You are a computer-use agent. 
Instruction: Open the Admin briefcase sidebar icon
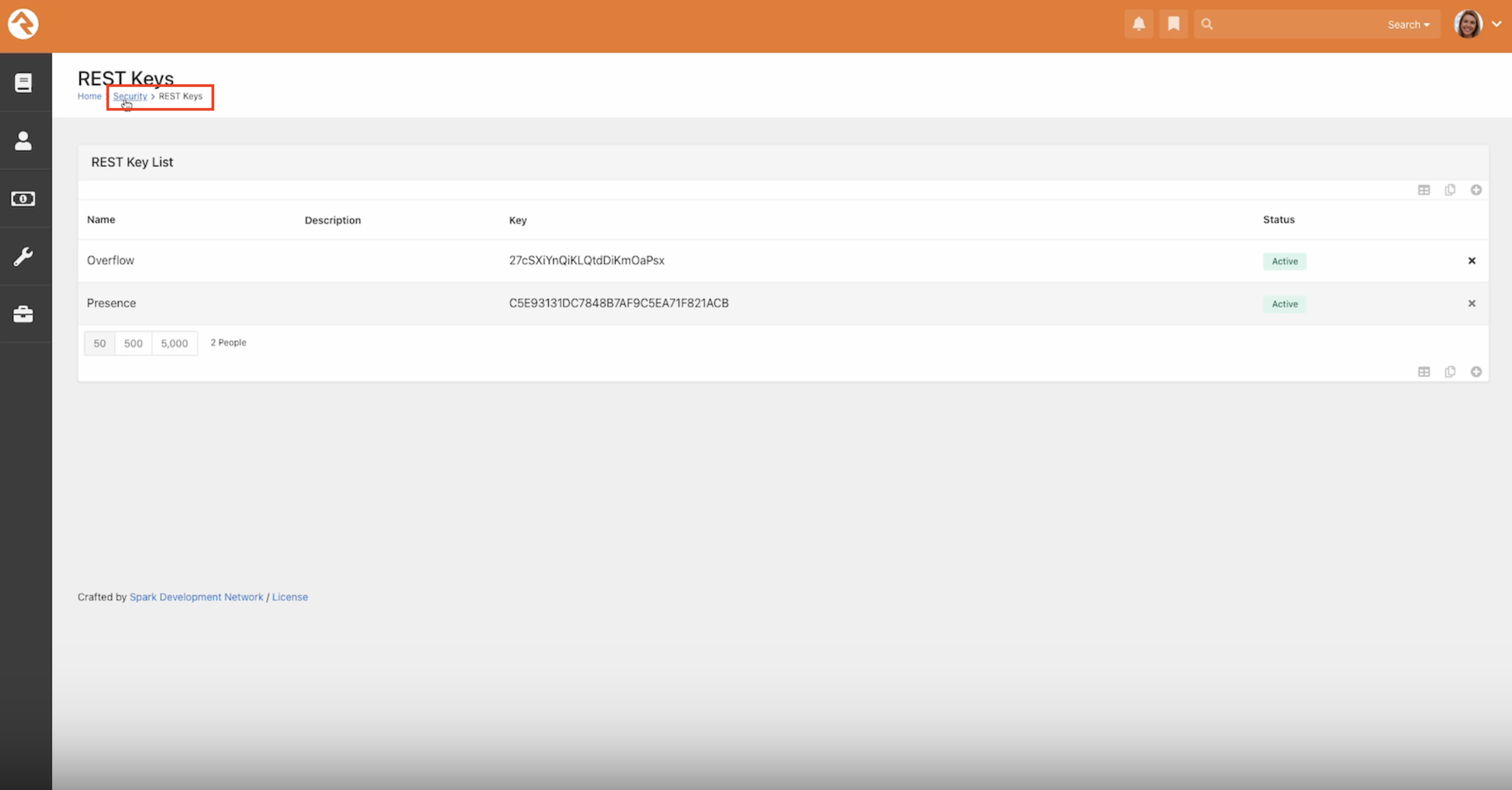(x=23, y=314)
